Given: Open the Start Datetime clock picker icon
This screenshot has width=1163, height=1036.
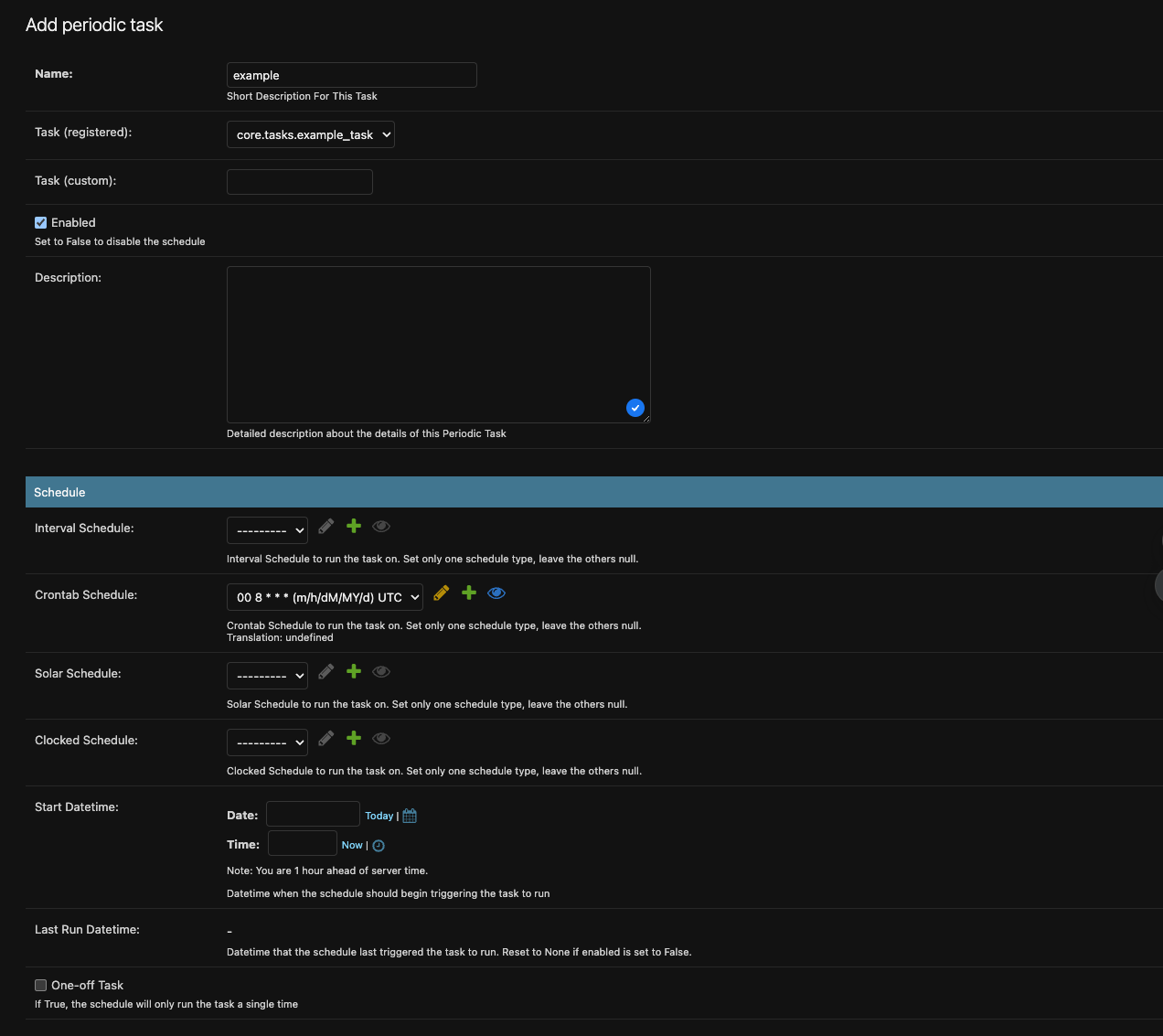Looking at the screenshot, I should point(379,846).
